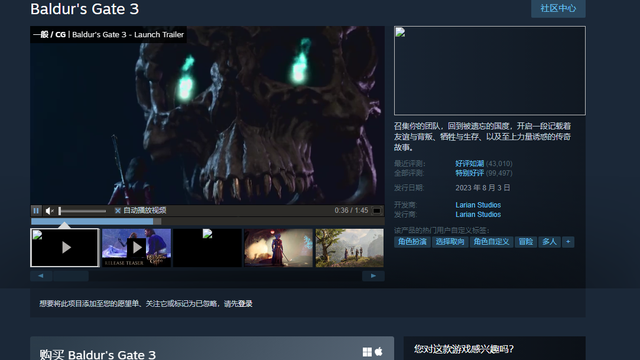The height and width of the screenshot is (360, 640).
Task: Mute the trailer audio speaker icon
Action: (50, 211)
